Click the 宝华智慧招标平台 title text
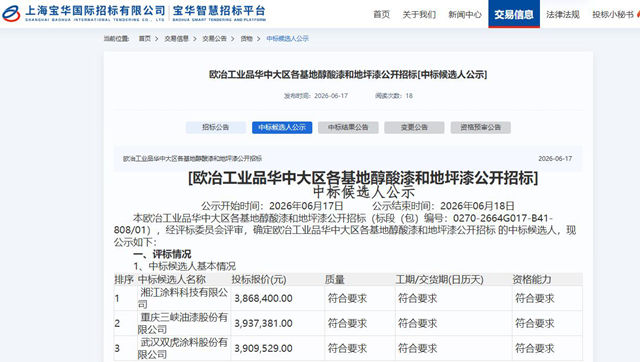This screenshot has height=362, width=640. [x=219, y=11]
